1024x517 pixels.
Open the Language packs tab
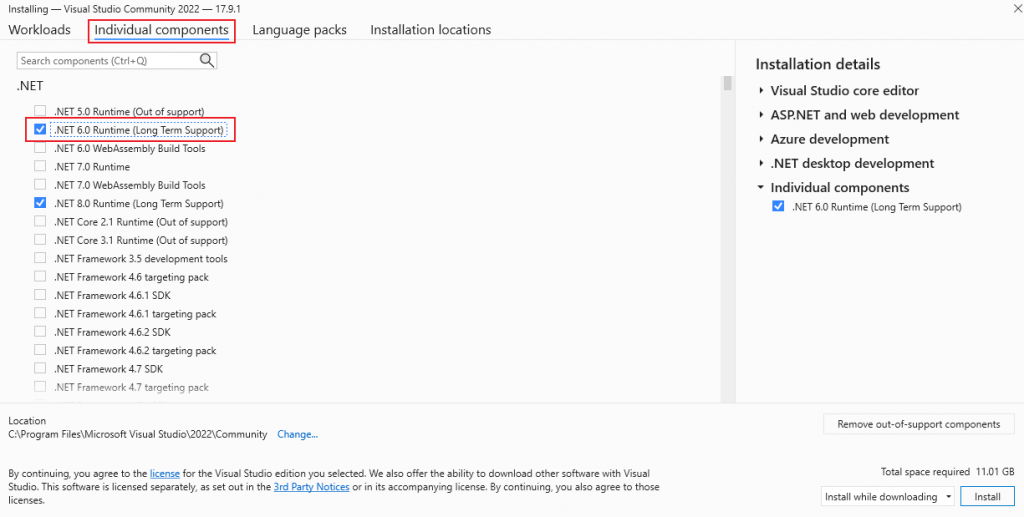(299, 30)
